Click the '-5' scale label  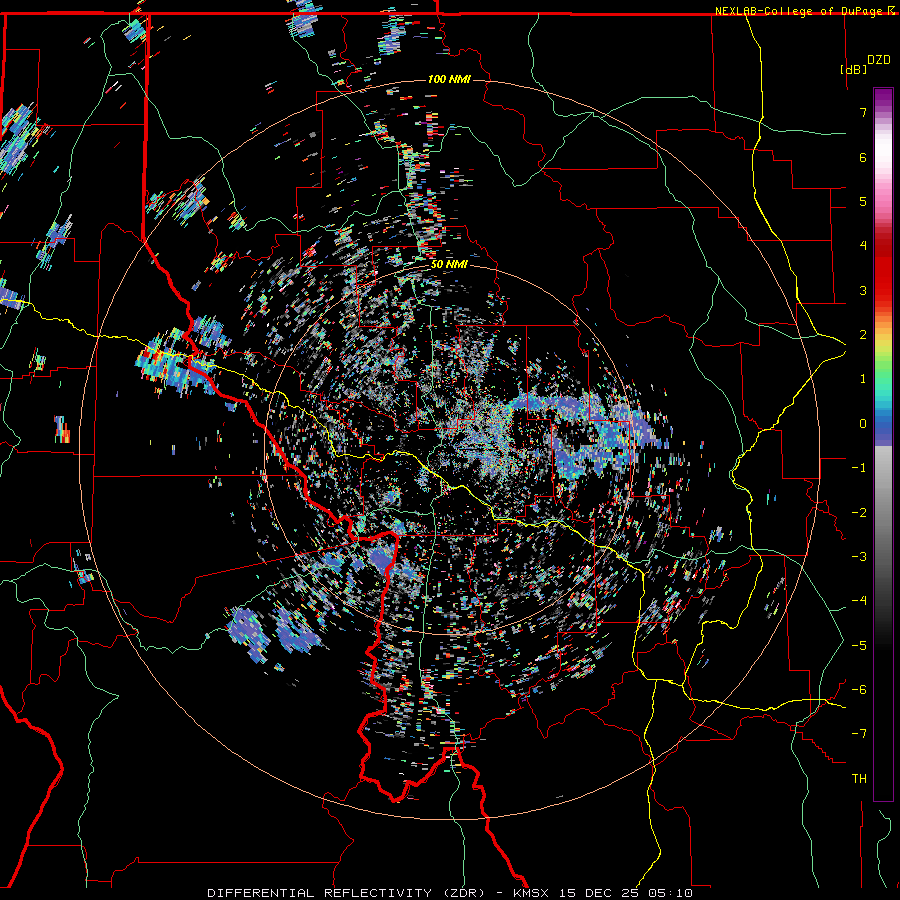(x=859, y=646)
